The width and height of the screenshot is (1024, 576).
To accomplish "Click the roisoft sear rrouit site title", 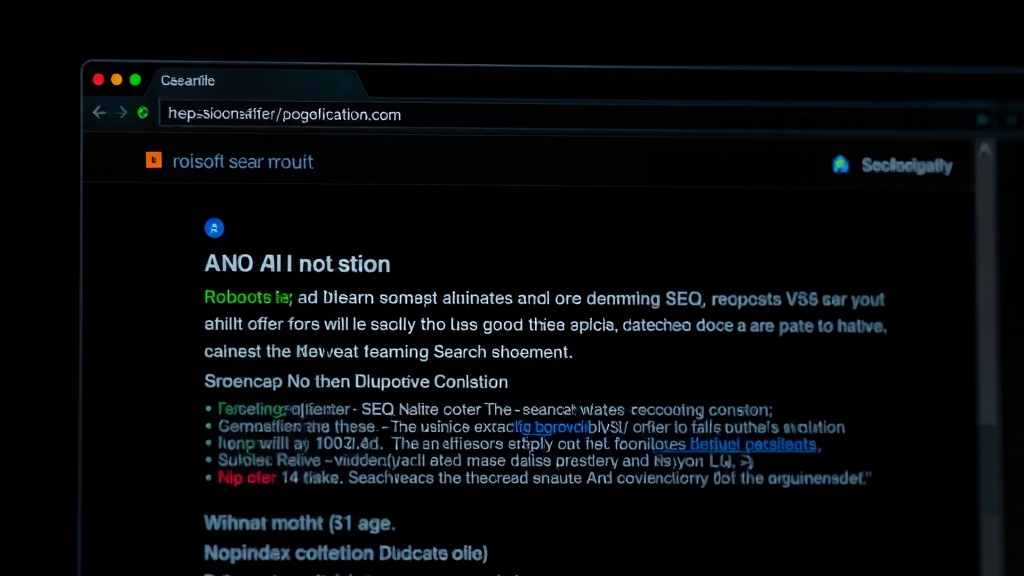I will 243,161.
